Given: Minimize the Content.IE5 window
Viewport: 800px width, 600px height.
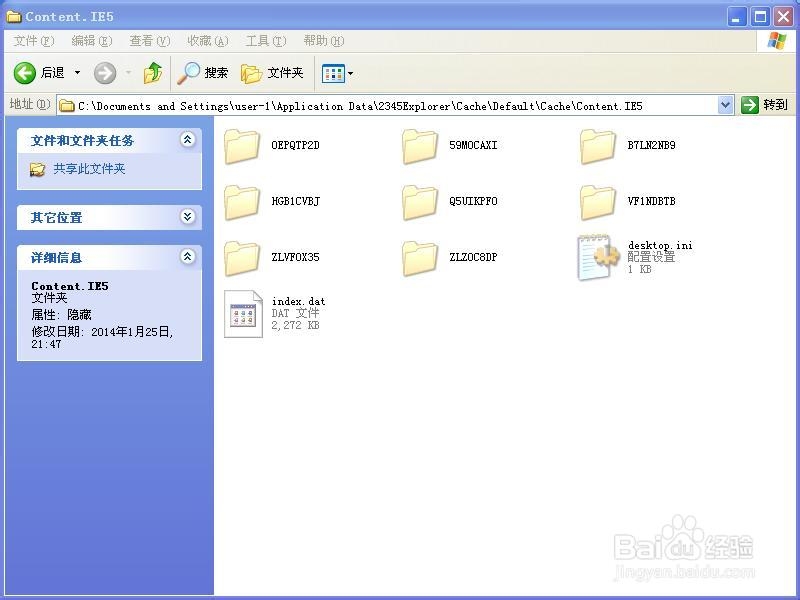Looking at the screenshot, I should 736,17.
